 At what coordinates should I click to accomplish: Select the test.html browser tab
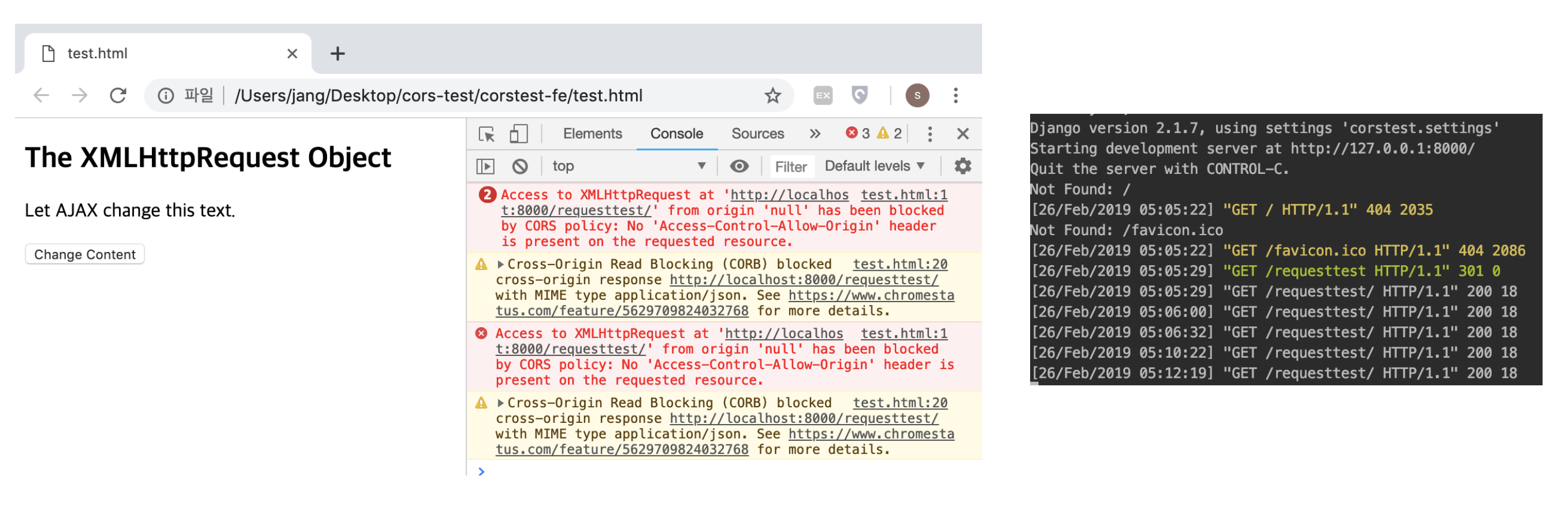point(168,54)
